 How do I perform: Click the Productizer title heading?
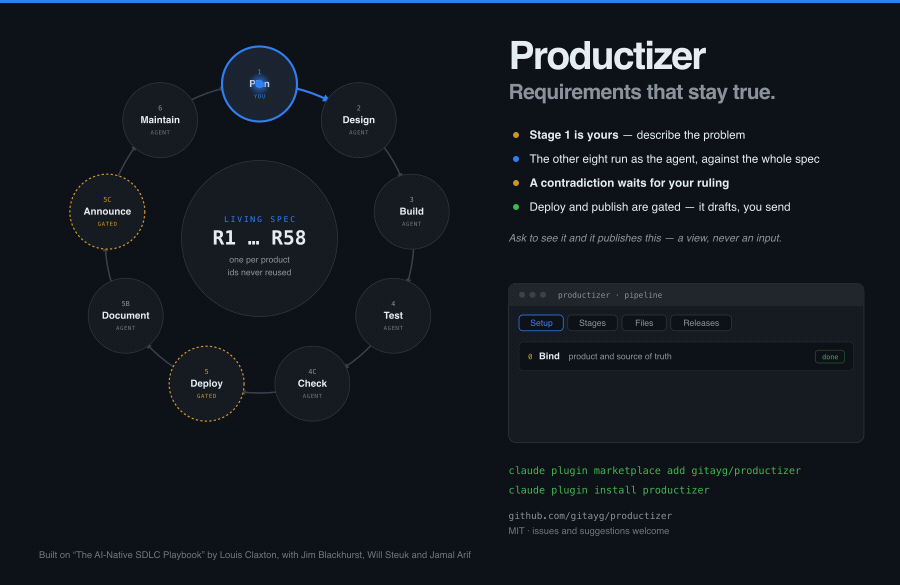coord(607,56)
